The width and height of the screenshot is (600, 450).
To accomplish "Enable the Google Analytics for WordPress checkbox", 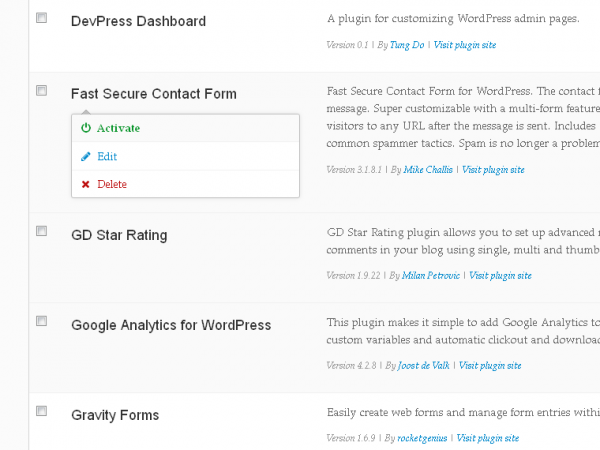I will pos(41,321).
